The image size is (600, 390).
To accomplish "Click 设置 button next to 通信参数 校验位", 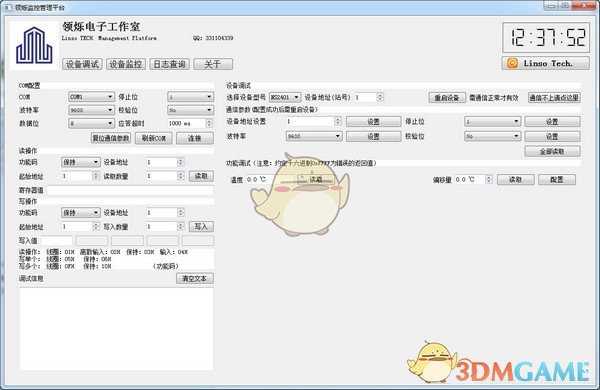I will point(552,136).
